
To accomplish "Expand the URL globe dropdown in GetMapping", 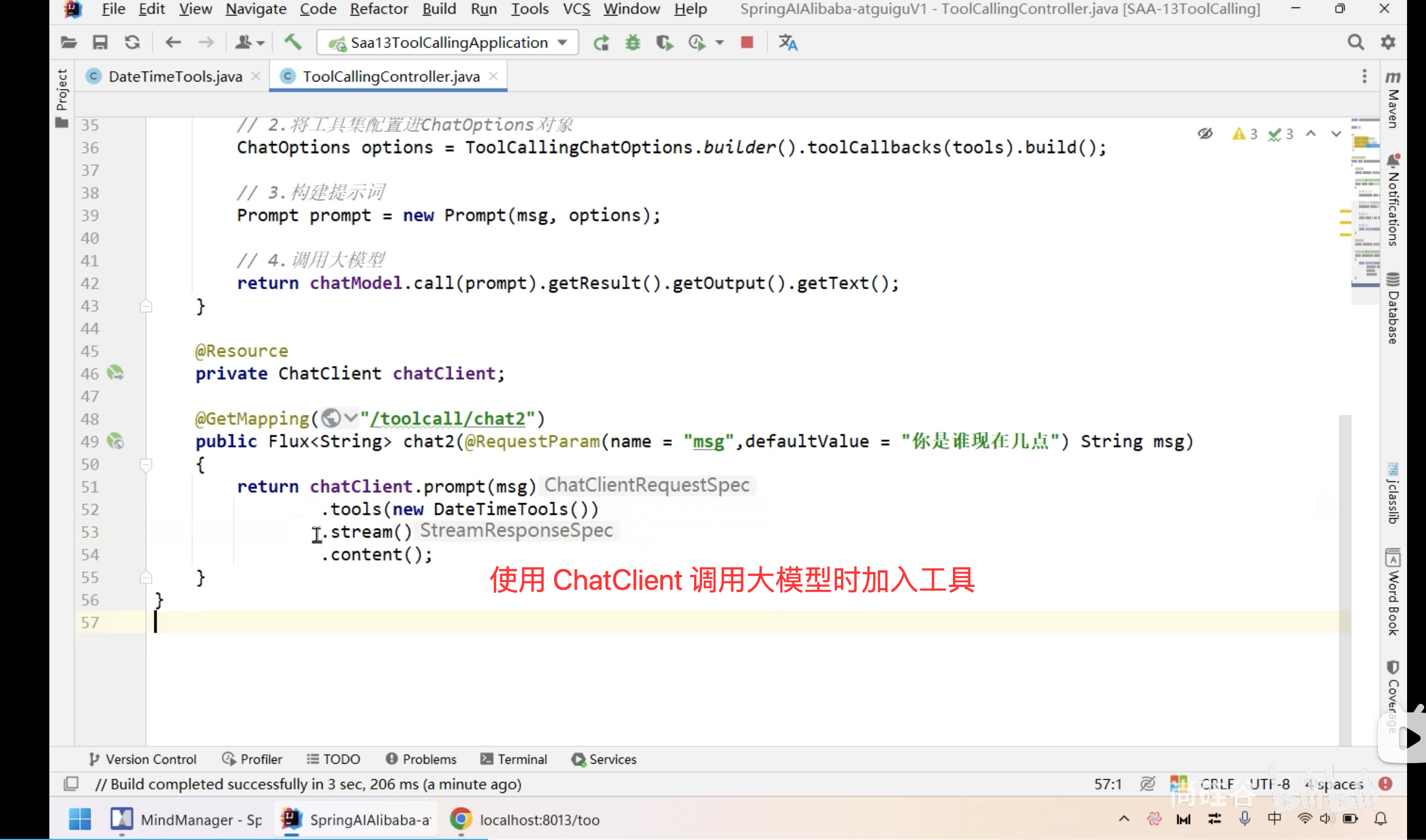I will [351, 418].
